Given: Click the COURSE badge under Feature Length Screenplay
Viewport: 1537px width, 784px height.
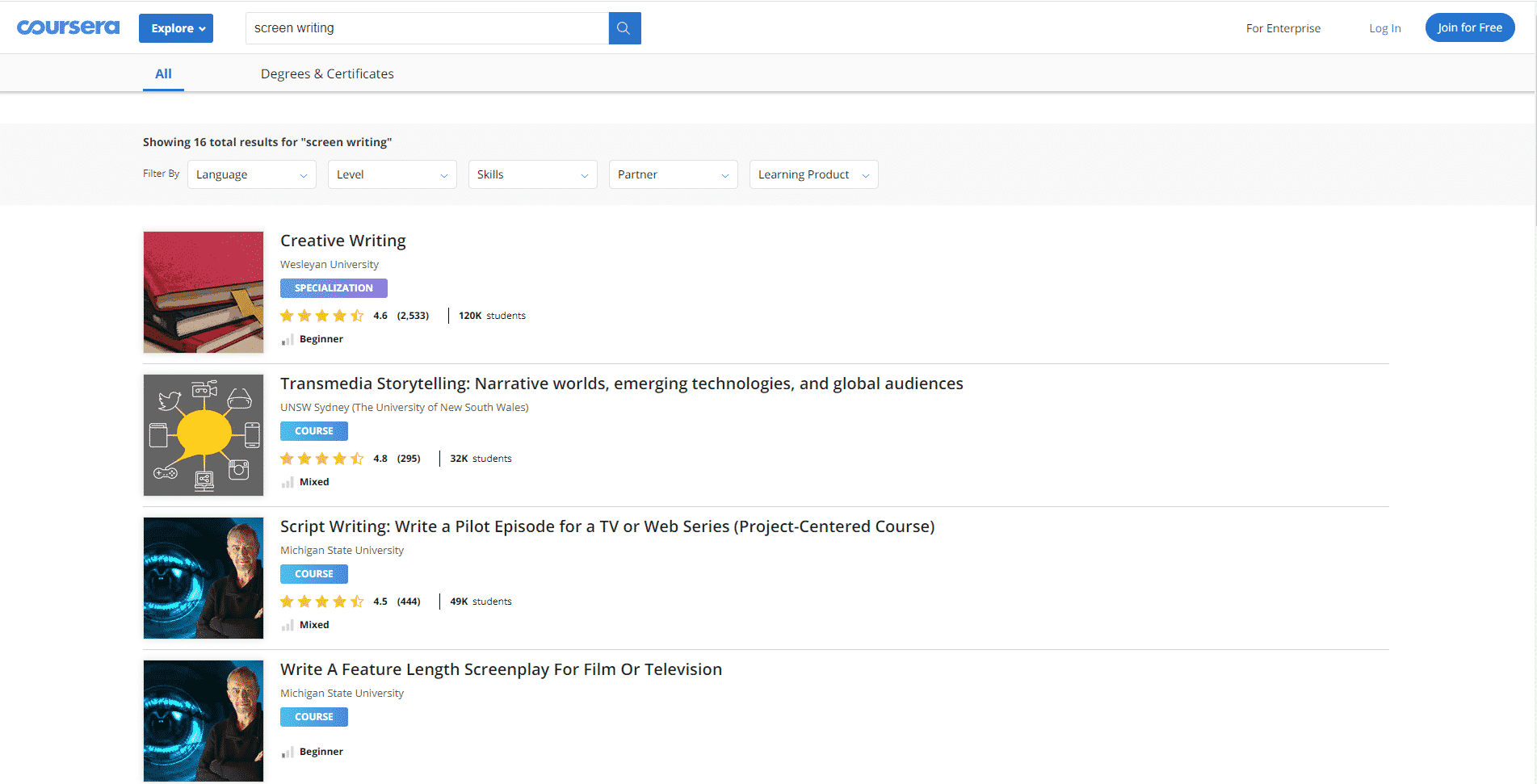Looking at the screenshot, I should [x=314, y=717].
